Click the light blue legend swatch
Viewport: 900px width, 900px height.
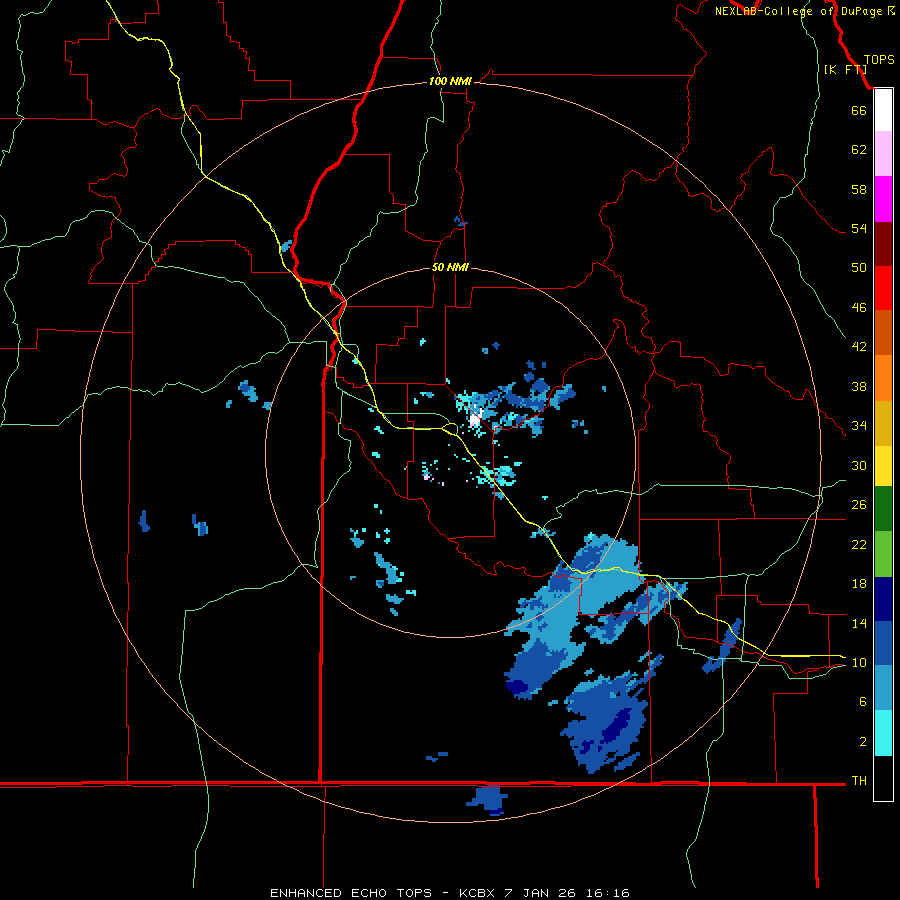click(x=883, y=687)
